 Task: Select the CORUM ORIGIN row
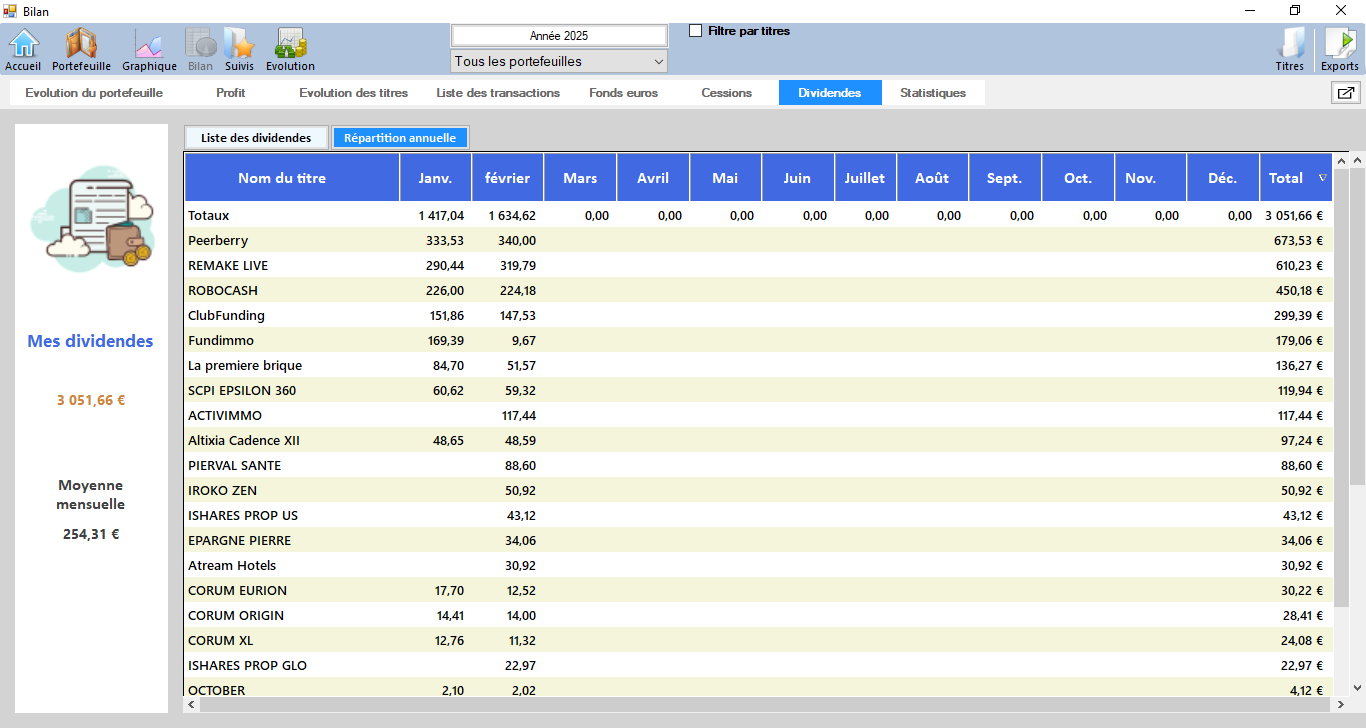pyautogui.click(x=758, y=615)
